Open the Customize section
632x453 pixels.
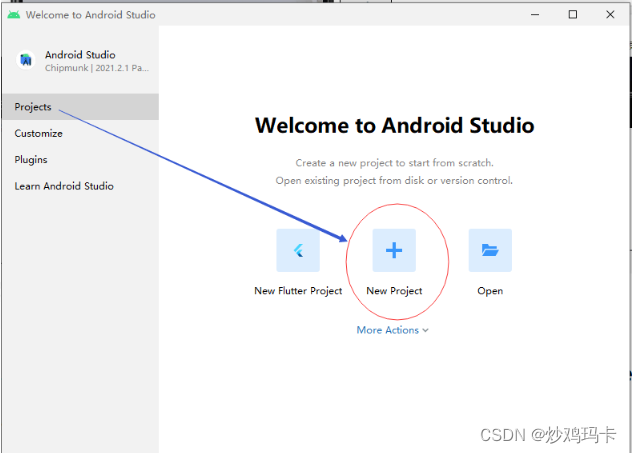click(x=80, y=133)
